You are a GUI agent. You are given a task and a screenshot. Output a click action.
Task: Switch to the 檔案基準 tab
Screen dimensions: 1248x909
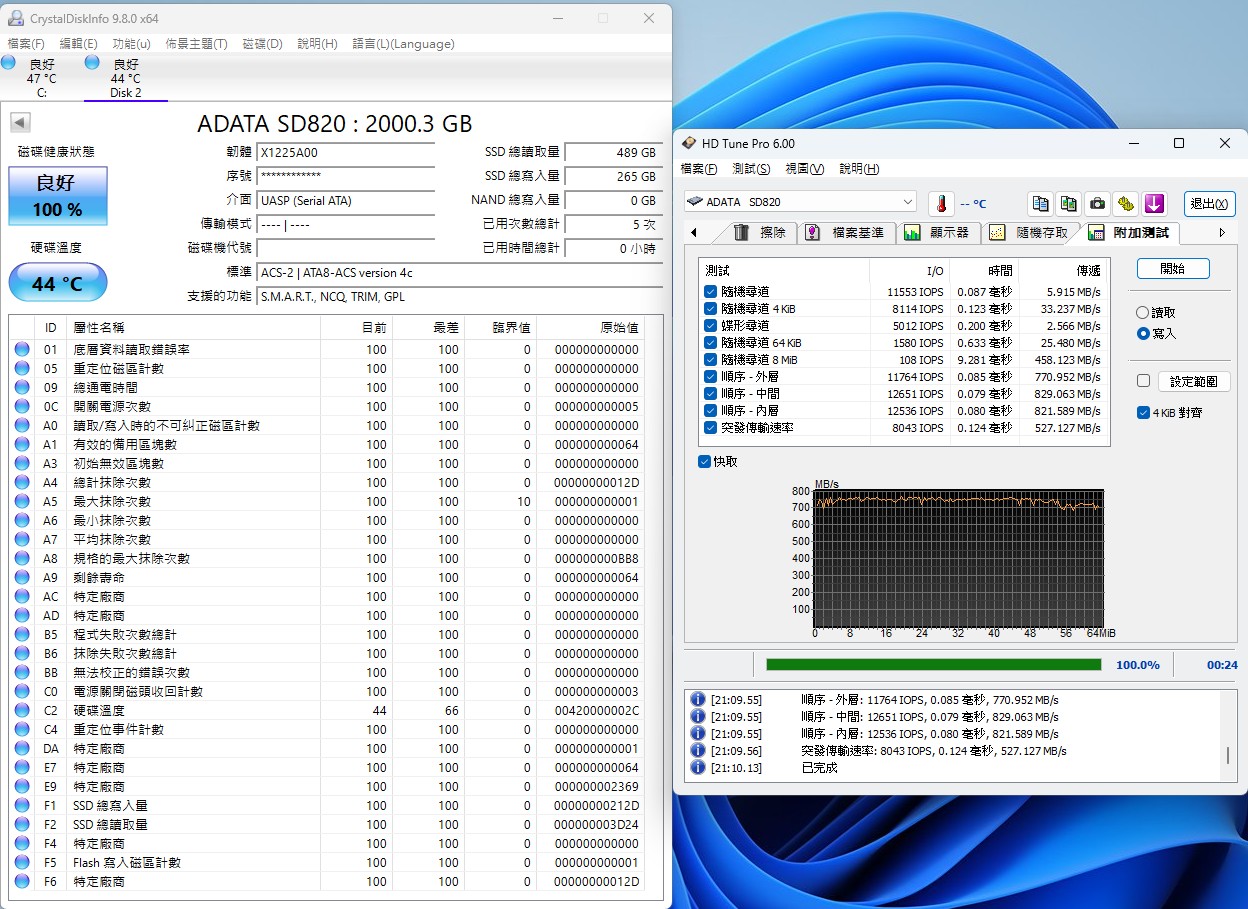tap(847, 233)
